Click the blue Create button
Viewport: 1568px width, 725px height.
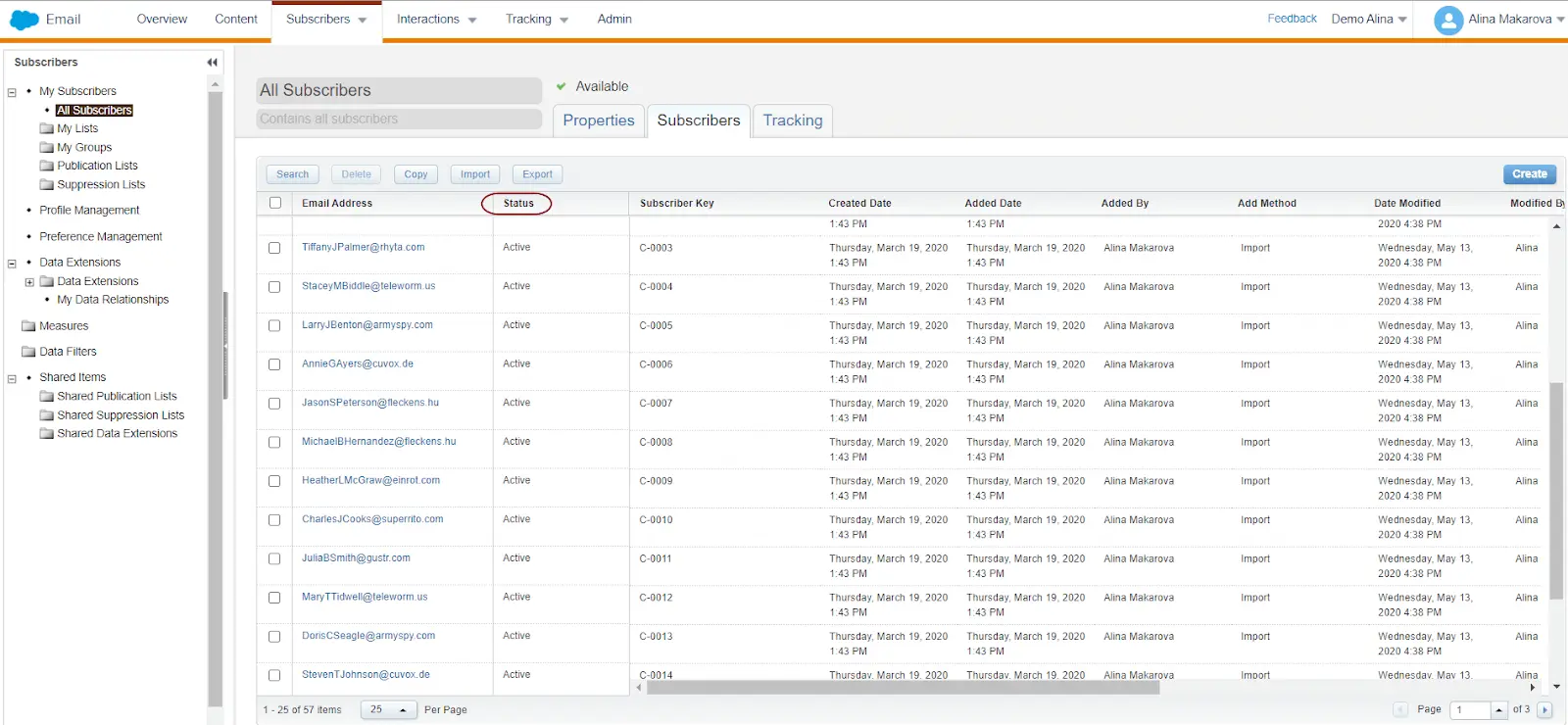(1529, 174)
